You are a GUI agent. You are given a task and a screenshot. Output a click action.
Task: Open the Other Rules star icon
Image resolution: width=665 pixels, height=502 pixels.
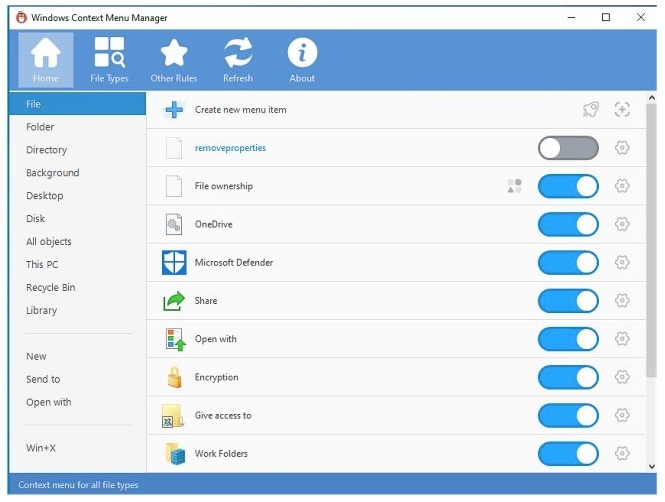[174, 59]
